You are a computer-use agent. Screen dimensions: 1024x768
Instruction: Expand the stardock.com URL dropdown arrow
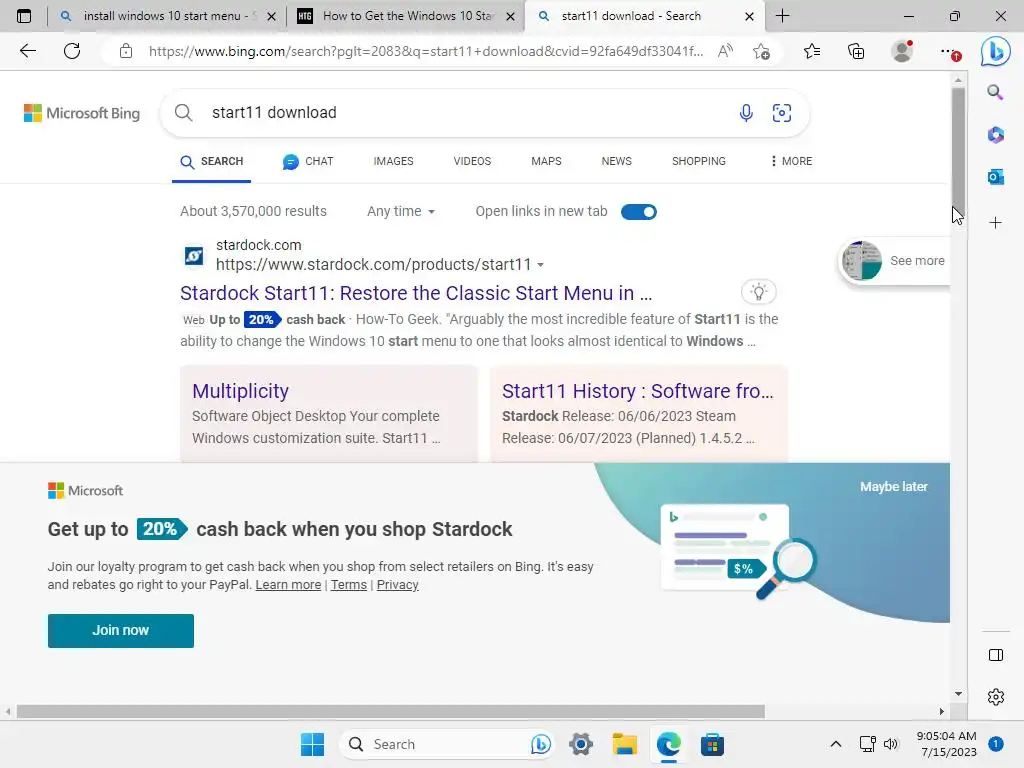coord(540,265)
